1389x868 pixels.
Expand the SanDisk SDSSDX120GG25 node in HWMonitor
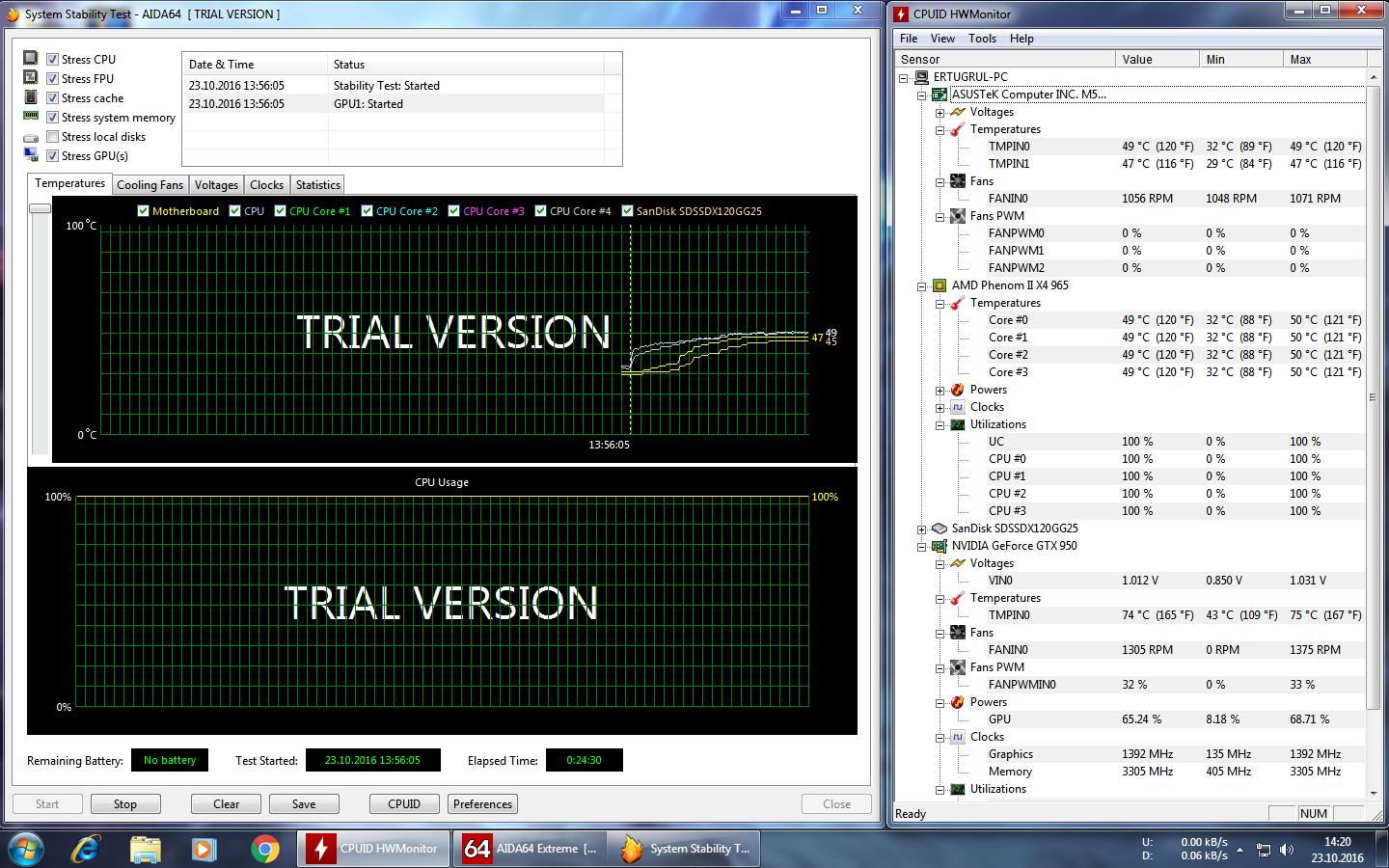922,529
